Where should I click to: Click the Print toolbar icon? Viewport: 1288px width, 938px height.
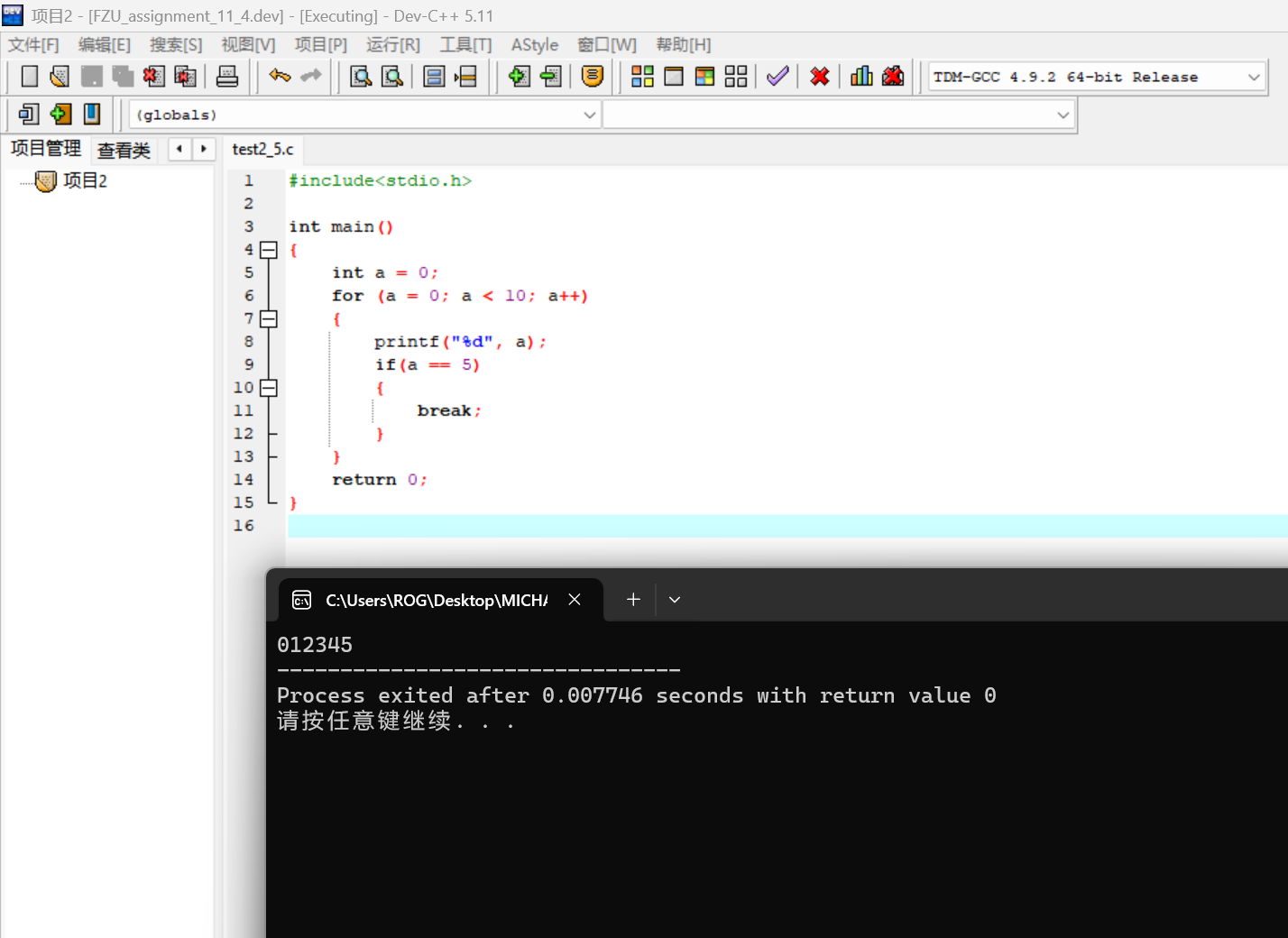click(227, 77)
